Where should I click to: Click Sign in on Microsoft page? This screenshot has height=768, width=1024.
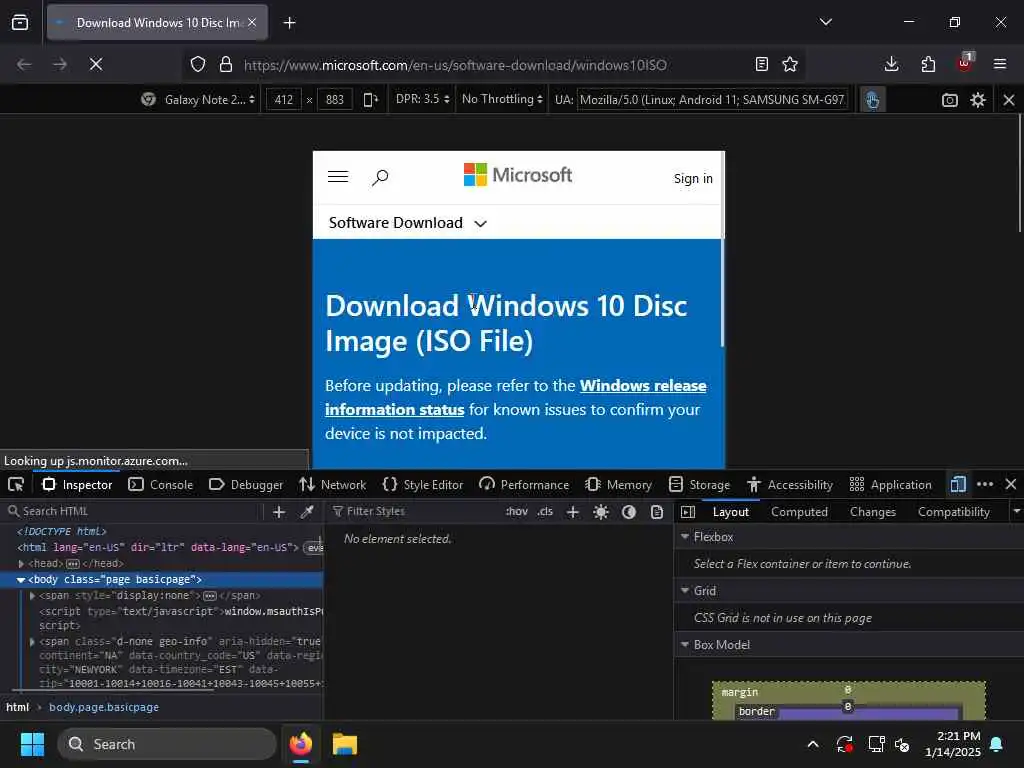tap(693, 178)
